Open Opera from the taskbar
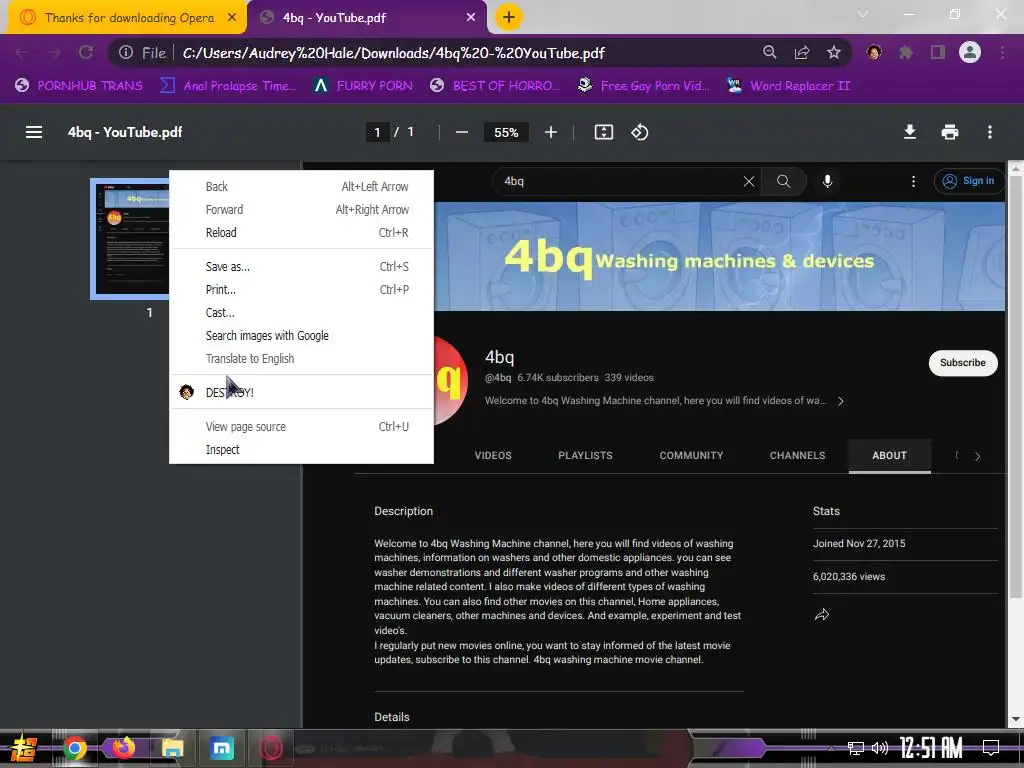 tap(271, 748)
